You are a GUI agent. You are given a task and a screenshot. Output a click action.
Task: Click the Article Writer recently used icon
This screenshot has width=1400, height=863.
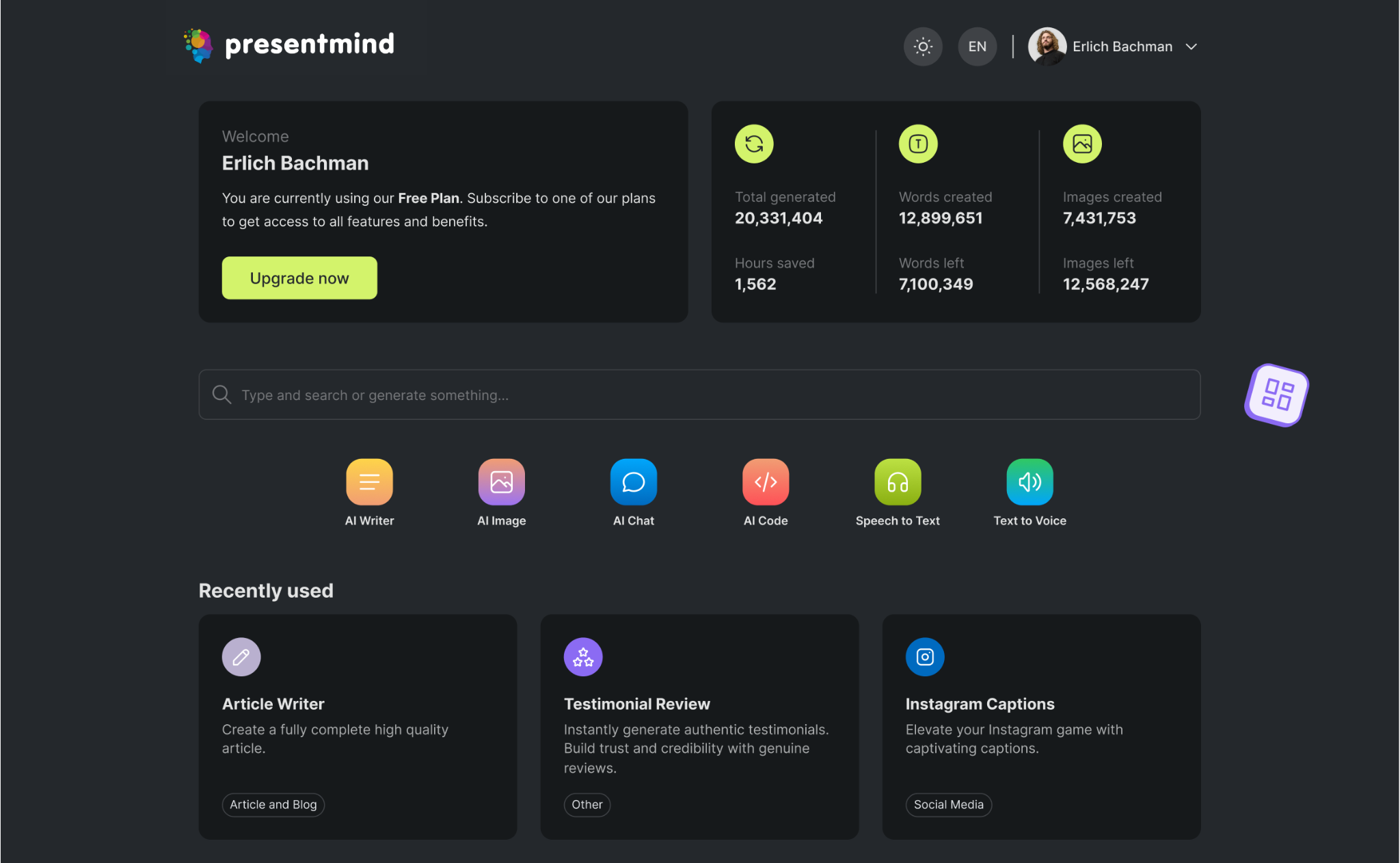coord(241,656)
